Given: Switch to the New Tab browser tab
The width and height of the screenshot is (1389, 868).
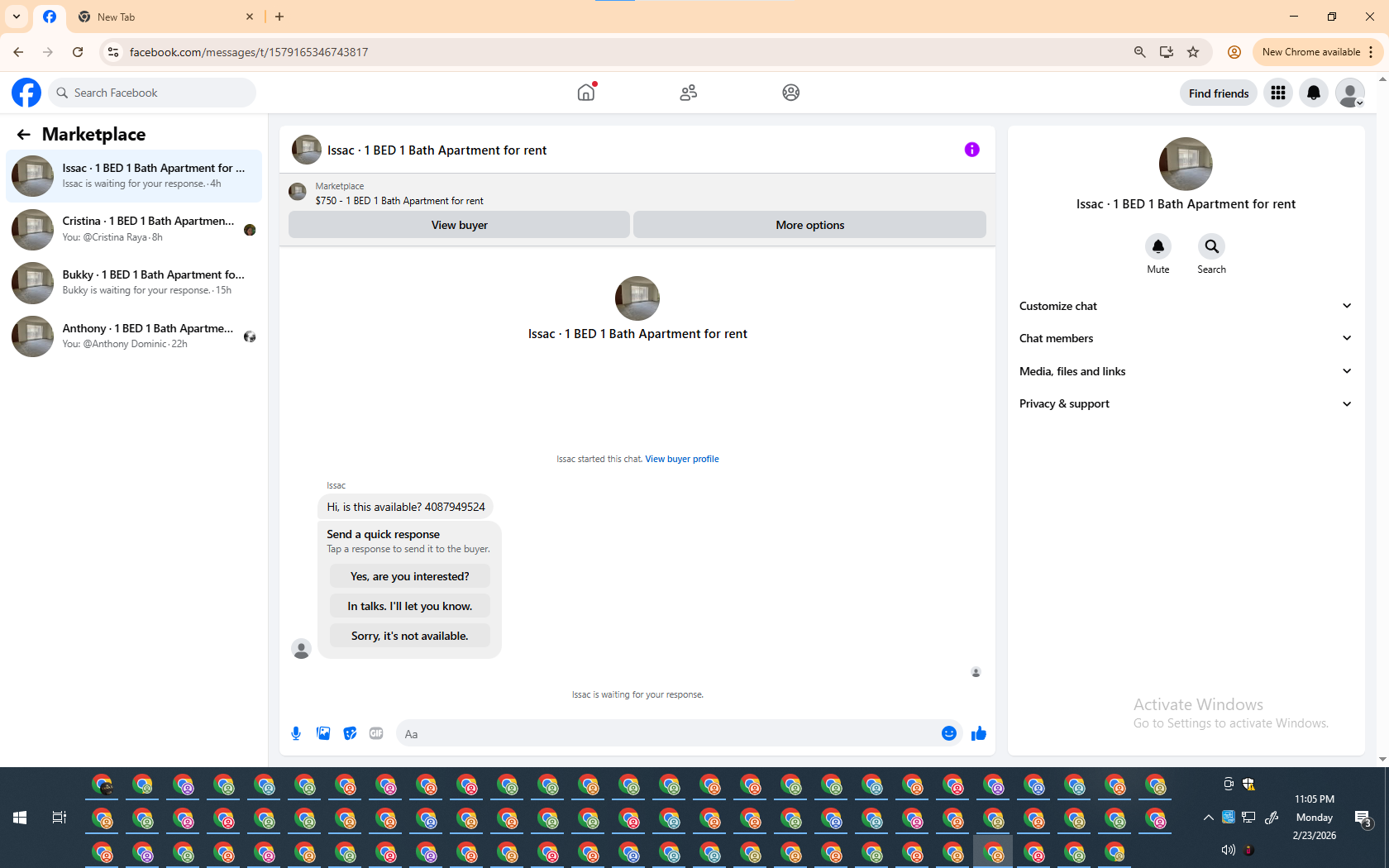Looking at the screenshot, I should [x=165, y=17].
